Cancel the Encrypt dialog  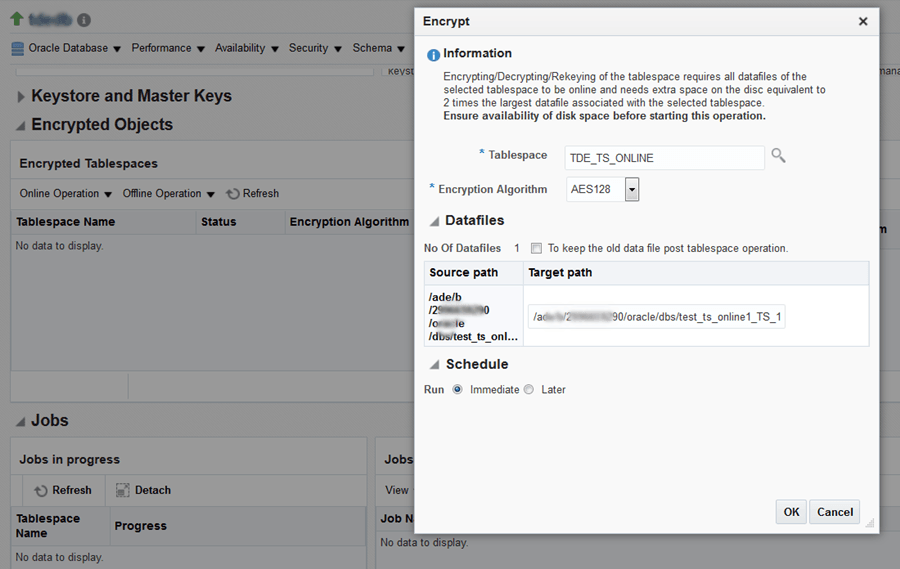(x=834, y=512)
